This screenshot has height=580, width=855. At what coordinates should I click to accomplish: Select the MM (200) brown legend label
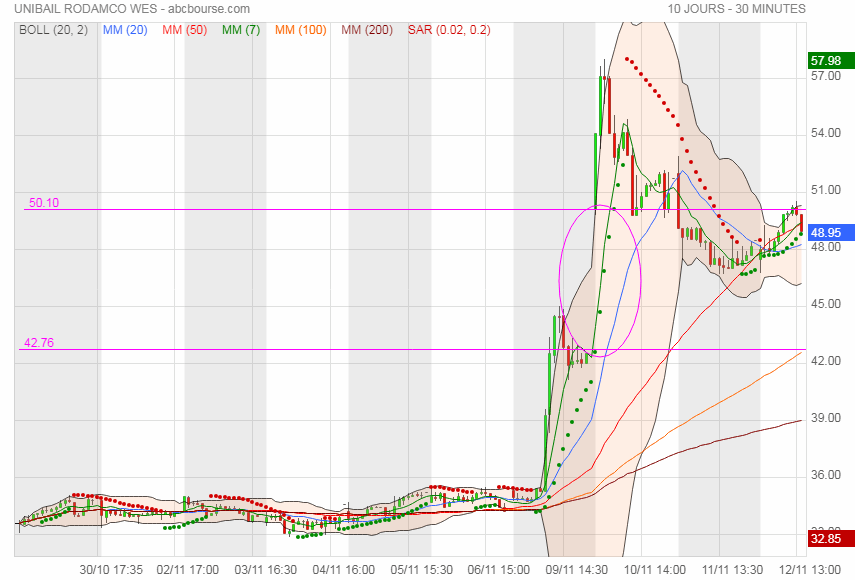(367, 30)
